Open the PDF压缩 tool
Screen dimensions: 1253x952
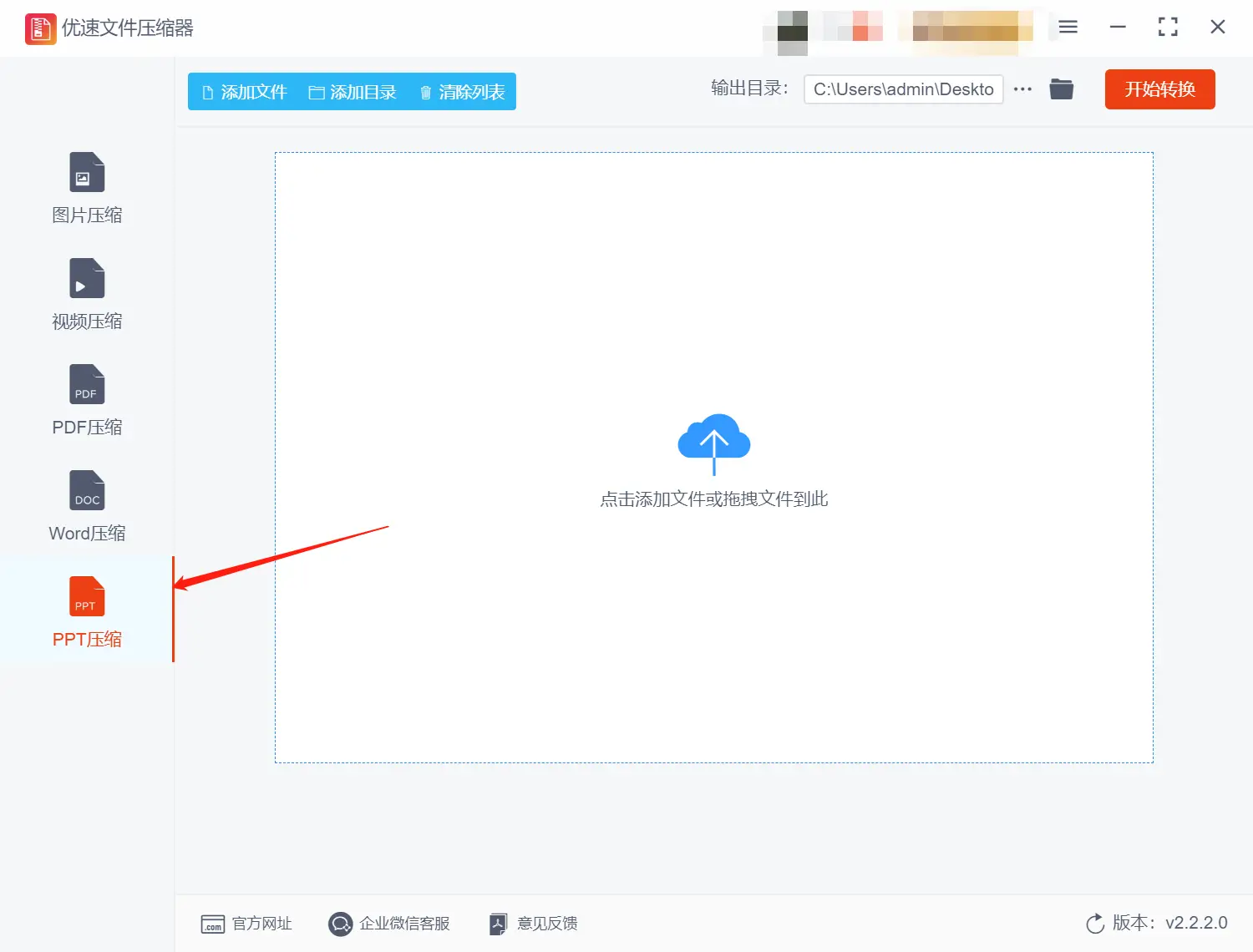tap(86, 384)
